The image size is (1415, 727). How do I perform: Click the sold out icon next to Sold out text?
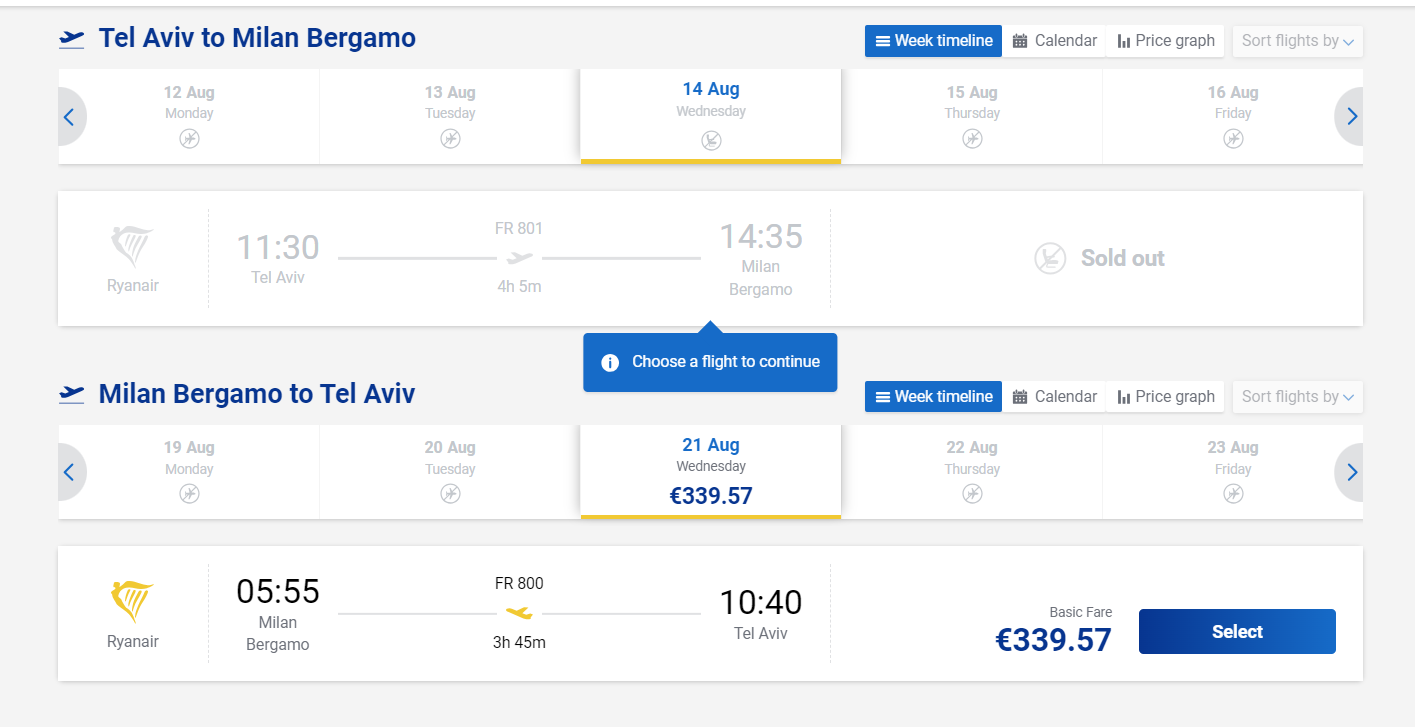[1049, 258]
